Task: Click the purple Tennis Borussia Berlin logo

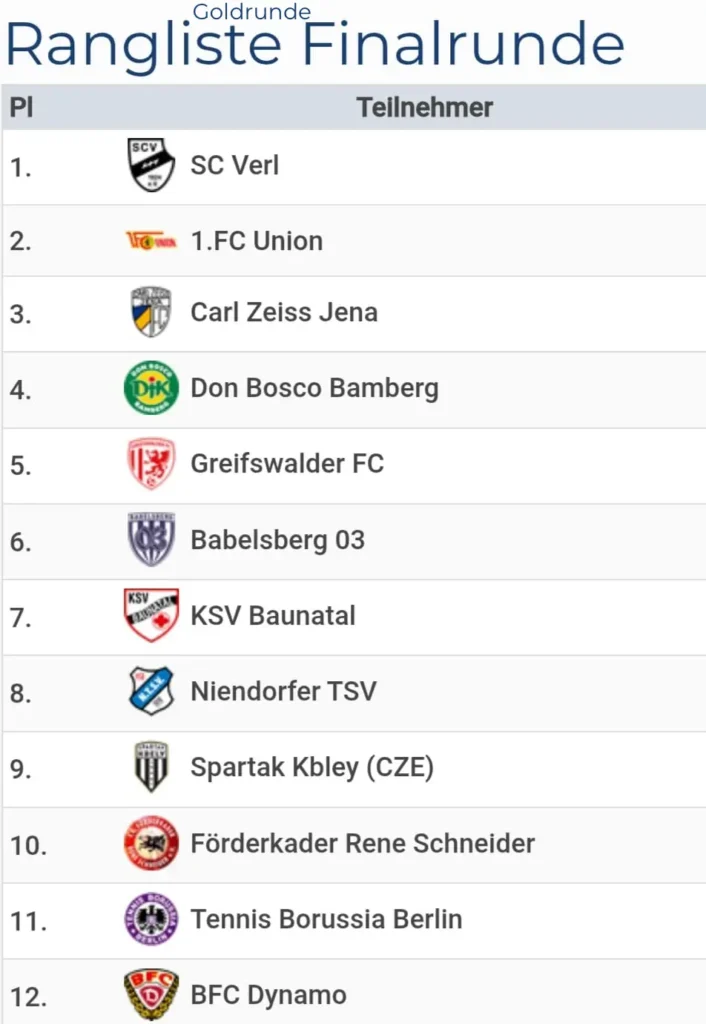Action: point(151,919)
